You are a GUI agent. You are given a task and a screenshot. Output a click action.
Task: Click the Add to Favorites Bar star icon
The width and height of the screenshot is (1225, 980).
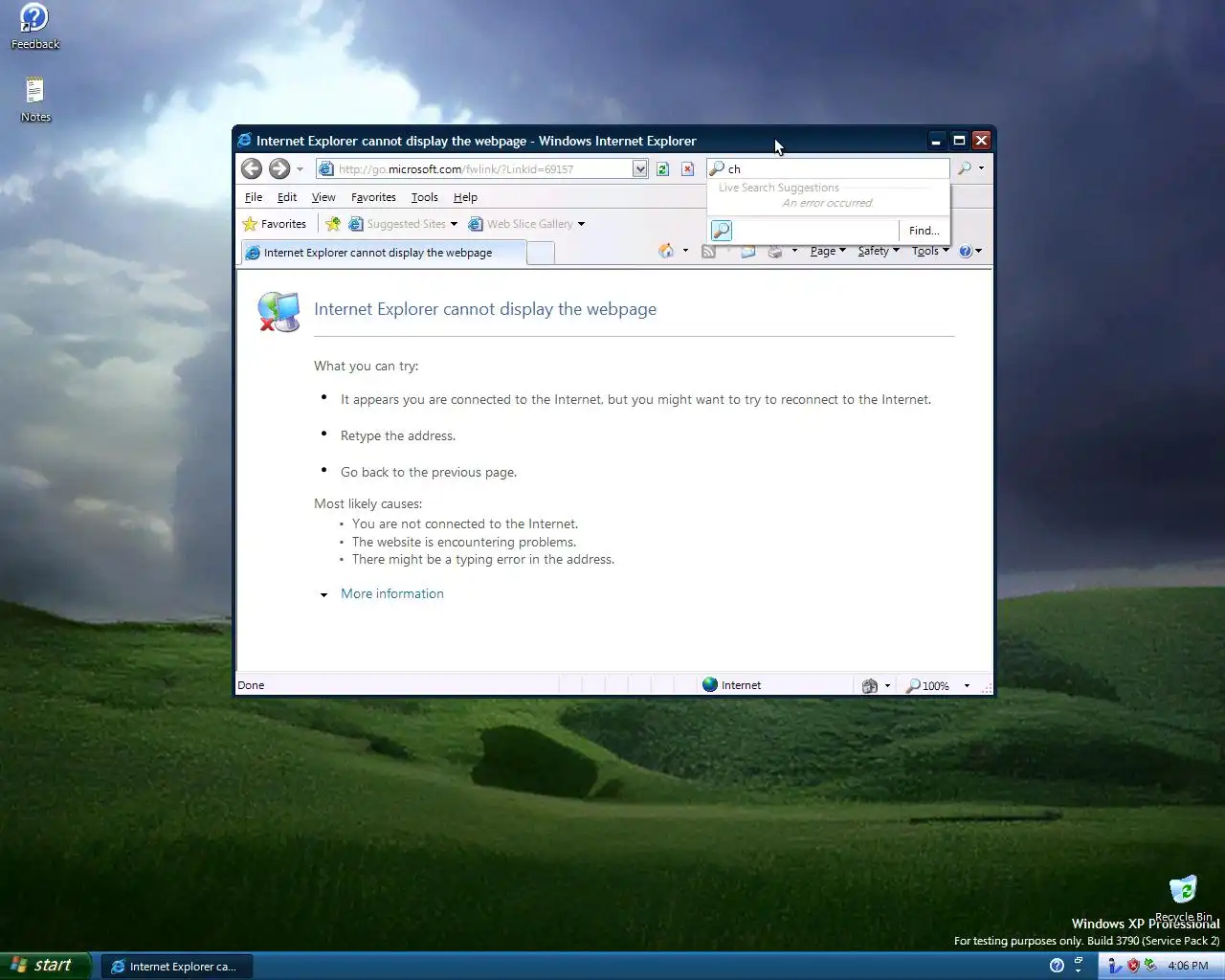point(332,224)
